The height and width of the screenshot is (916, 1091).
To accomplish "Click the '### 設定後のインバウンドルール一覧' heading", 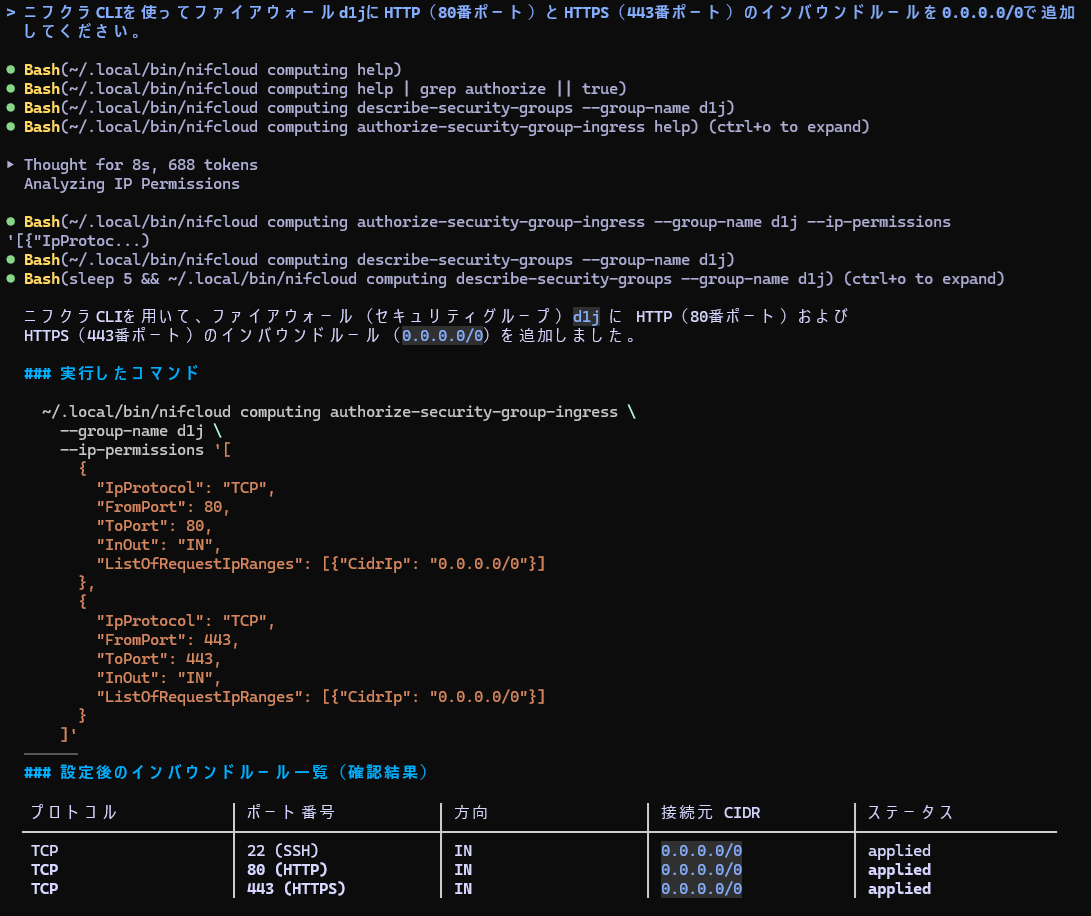I will (x=226, y=772).
